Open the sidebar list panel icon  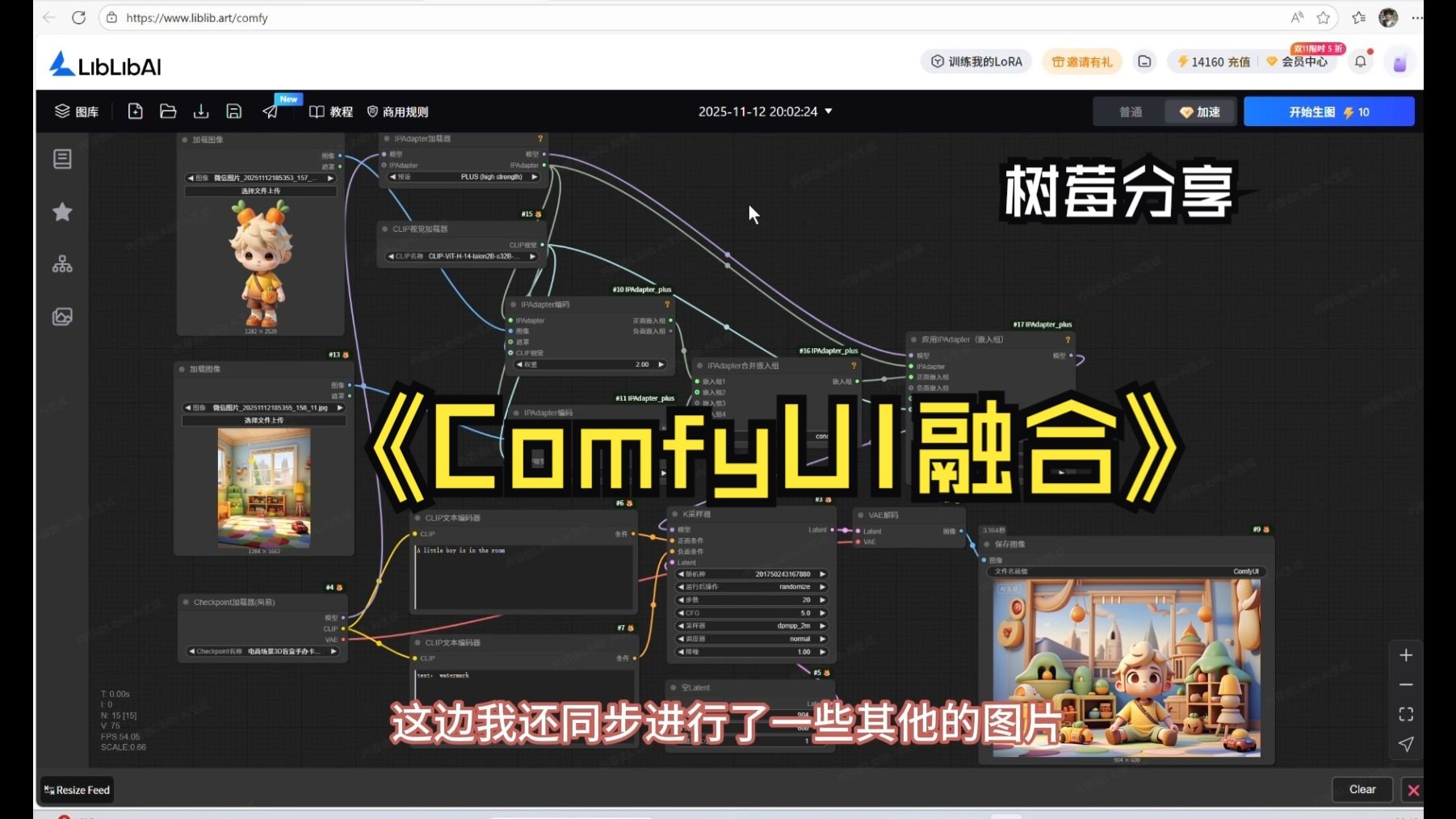[62, 159]
